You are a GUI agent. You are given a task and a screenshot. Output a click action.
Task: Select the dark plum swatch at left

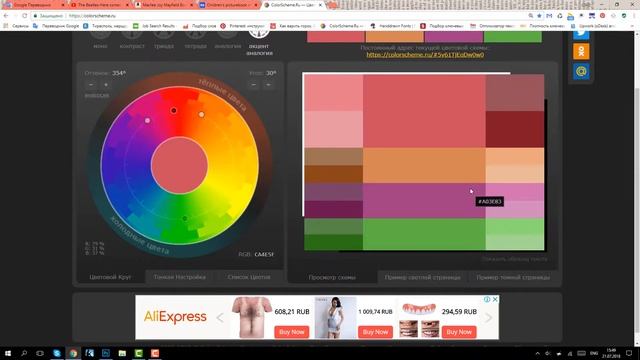point(333,209)
